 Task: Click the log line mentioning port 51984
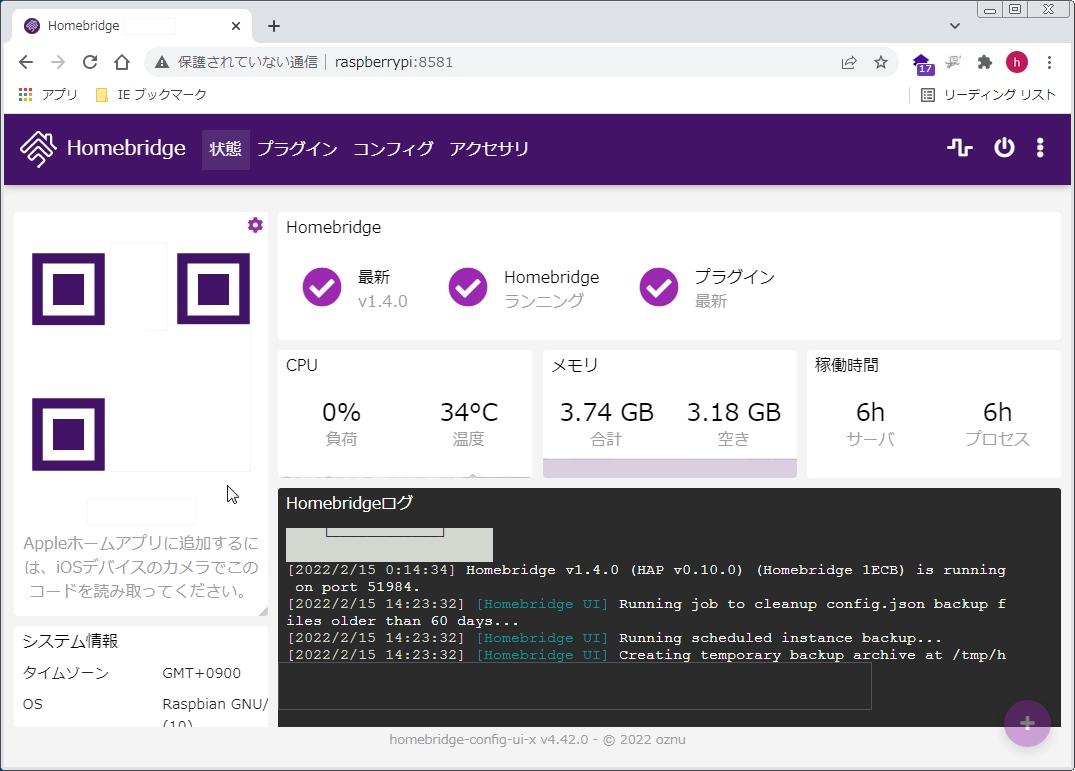click(x=646, y=578)
